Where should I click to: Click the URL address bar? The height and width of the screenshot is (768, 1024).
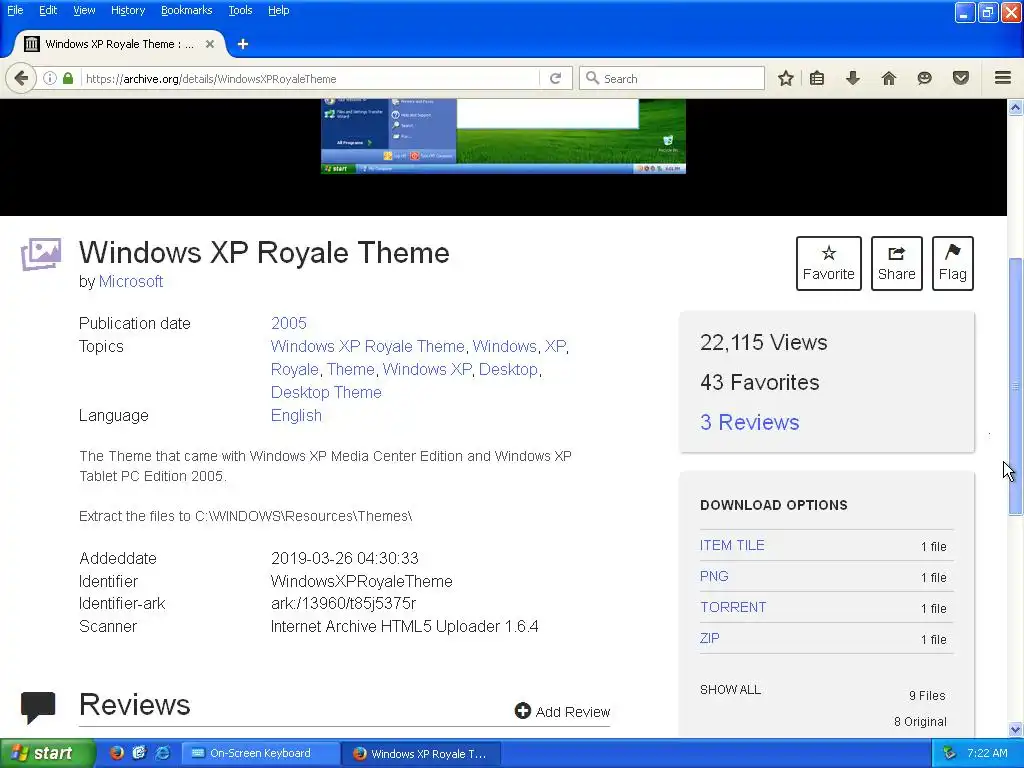coord(310,78)
